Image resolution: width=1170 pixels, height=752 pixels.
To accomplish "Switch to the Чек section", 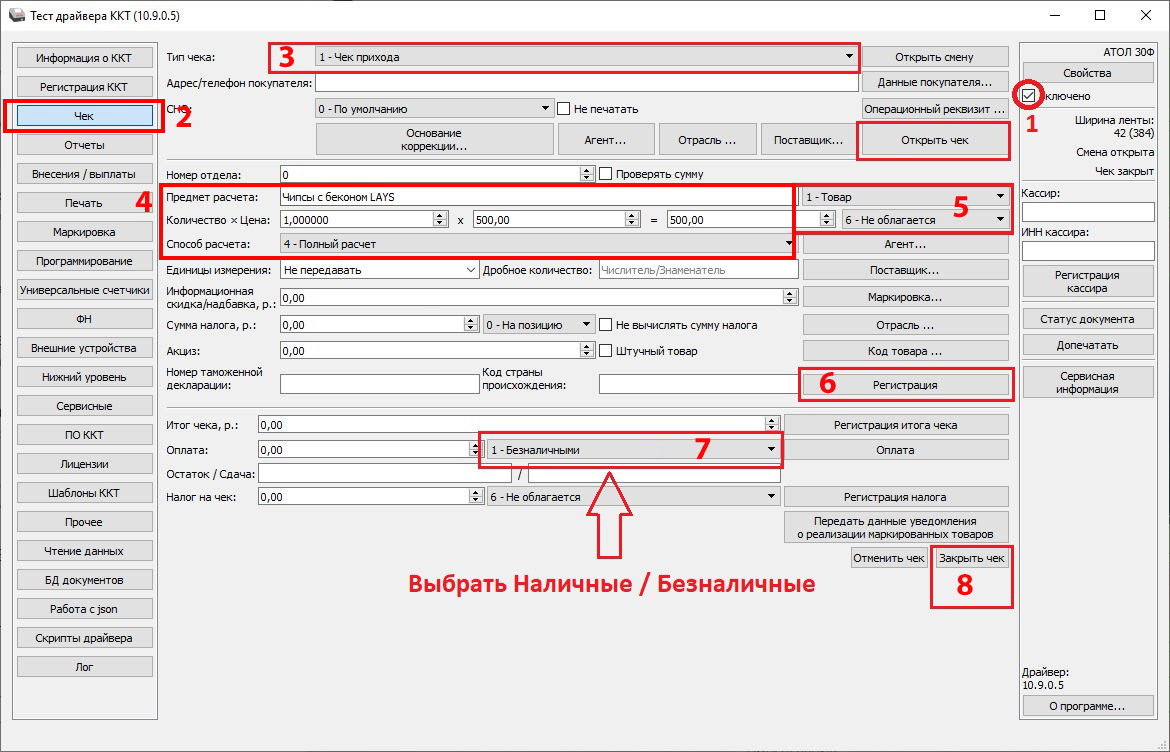I will coord(85,116).
